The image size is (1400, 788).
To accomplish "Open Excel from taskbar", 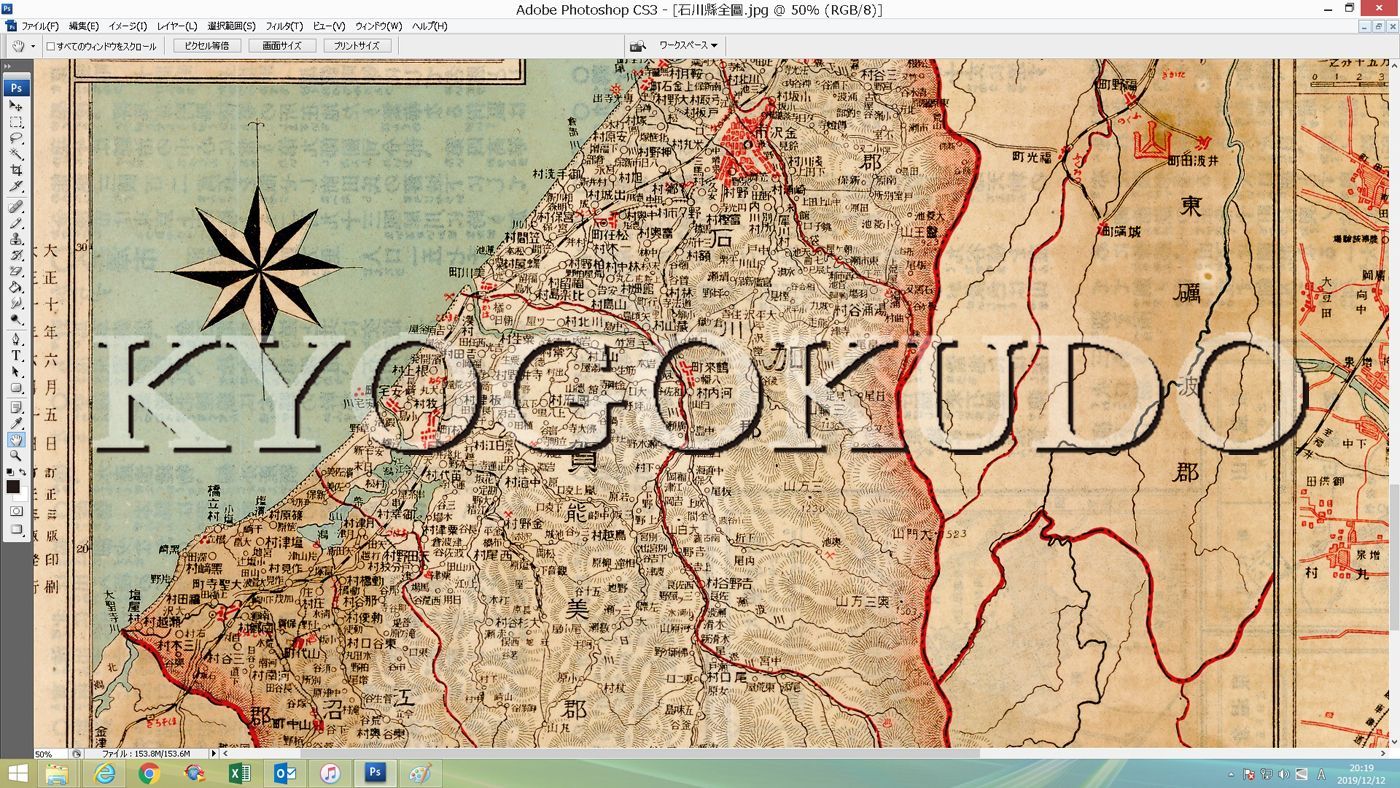I will (239, 774).
